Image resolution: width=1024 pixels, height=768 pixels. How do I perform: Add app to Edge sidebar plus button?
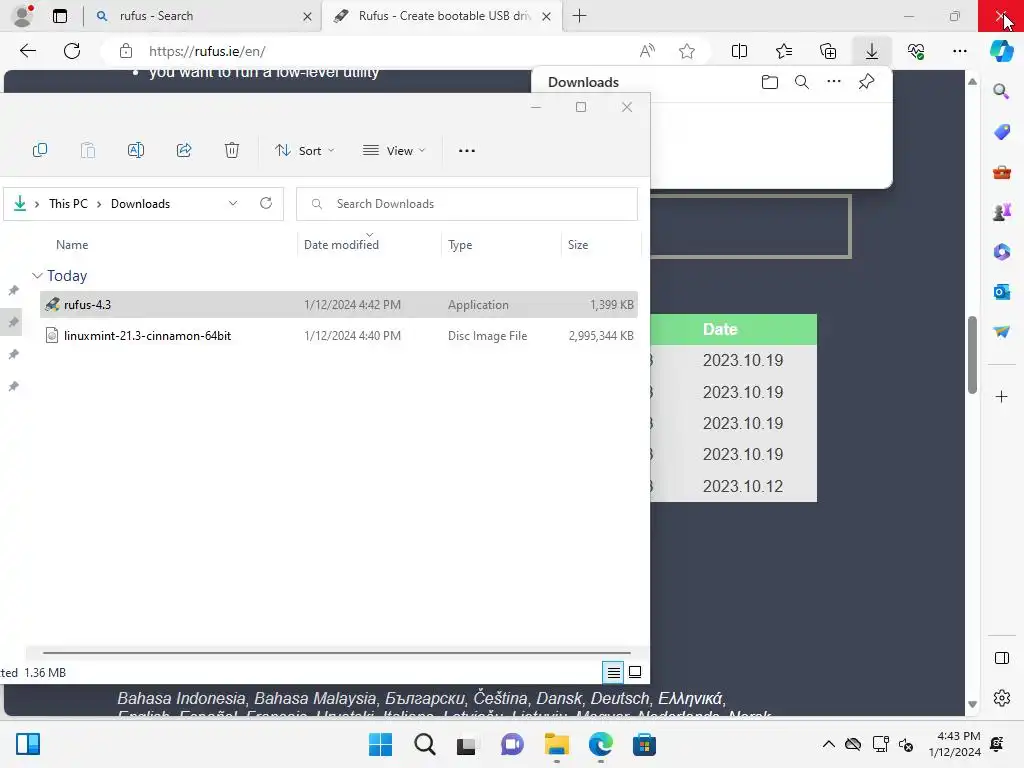pos(1001,396)
